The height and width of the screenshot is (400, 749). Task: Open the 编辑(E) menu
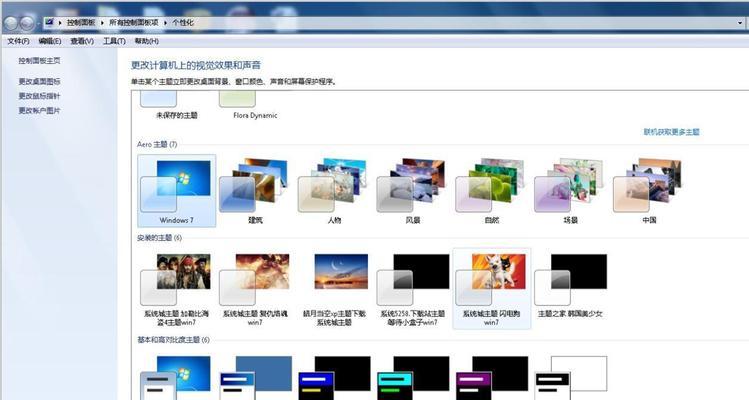[50, 41]
